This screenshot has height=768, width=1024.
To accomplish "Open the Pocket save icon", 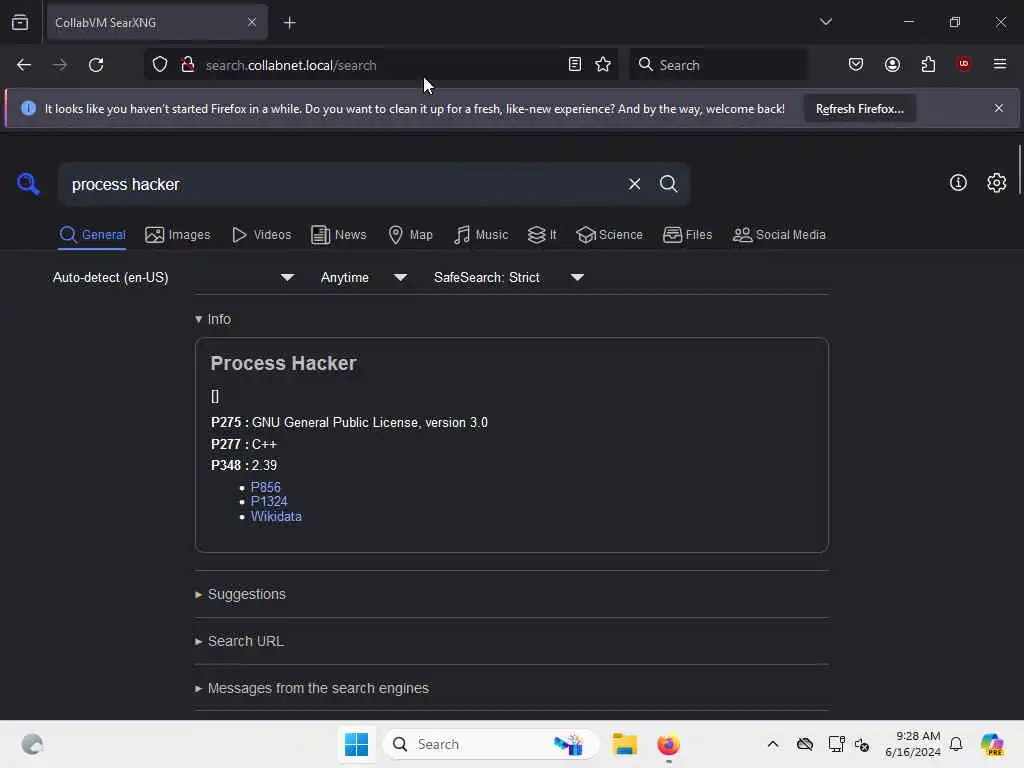I will coord(856,65).
